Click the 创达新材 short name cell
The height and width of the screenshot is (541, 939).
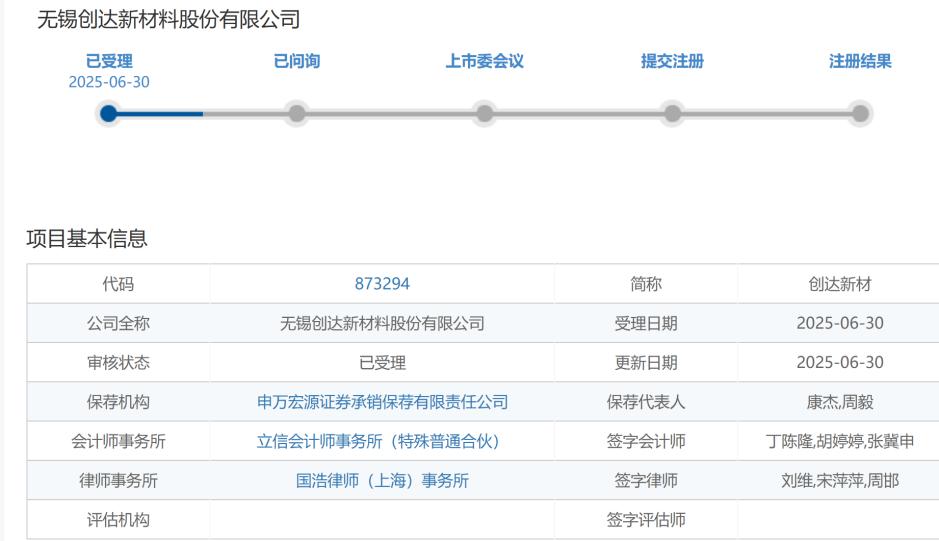point(840,284)
